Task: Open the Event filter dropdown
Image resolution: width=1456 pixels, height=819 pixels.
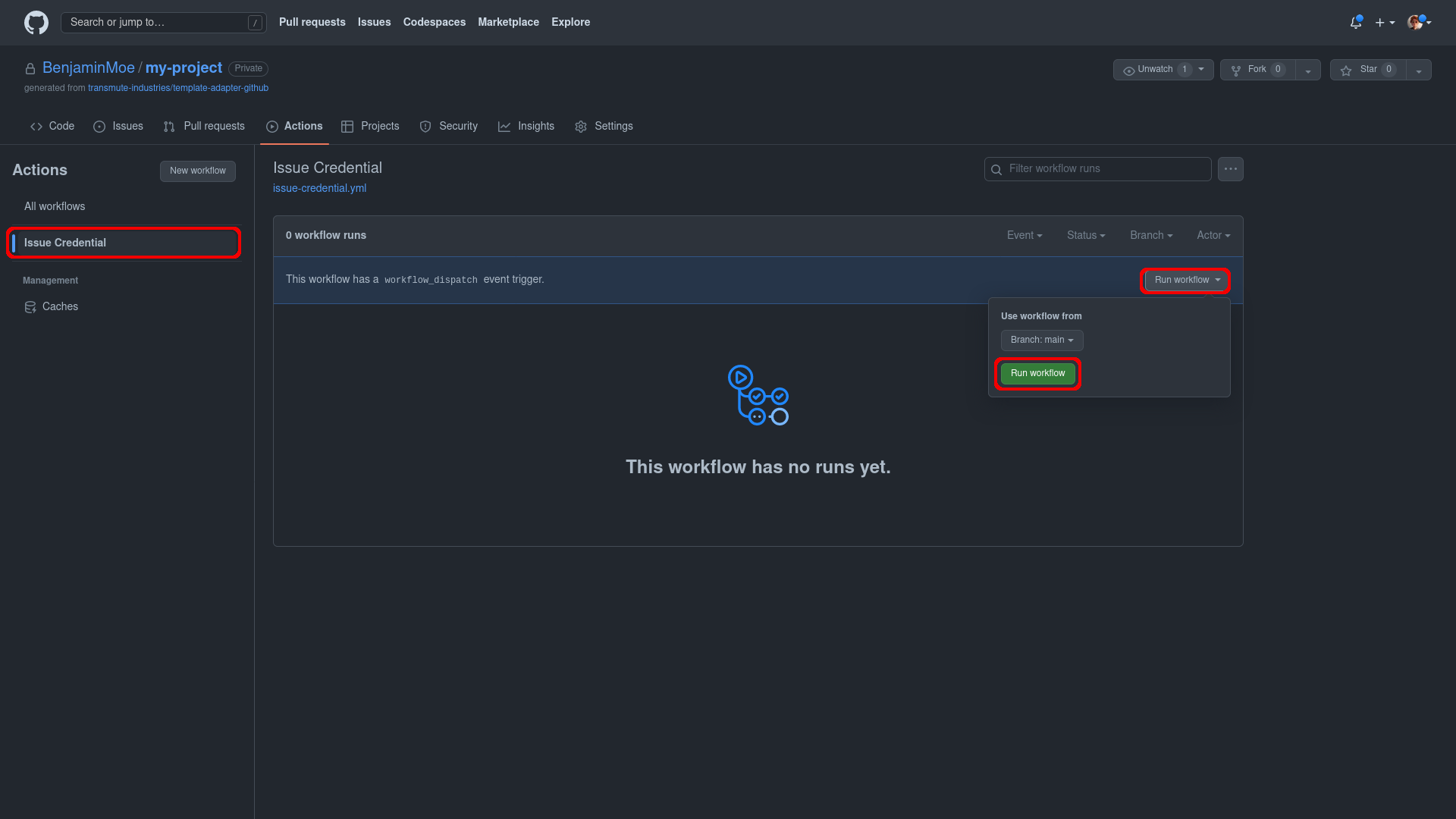Action: 1025,236
